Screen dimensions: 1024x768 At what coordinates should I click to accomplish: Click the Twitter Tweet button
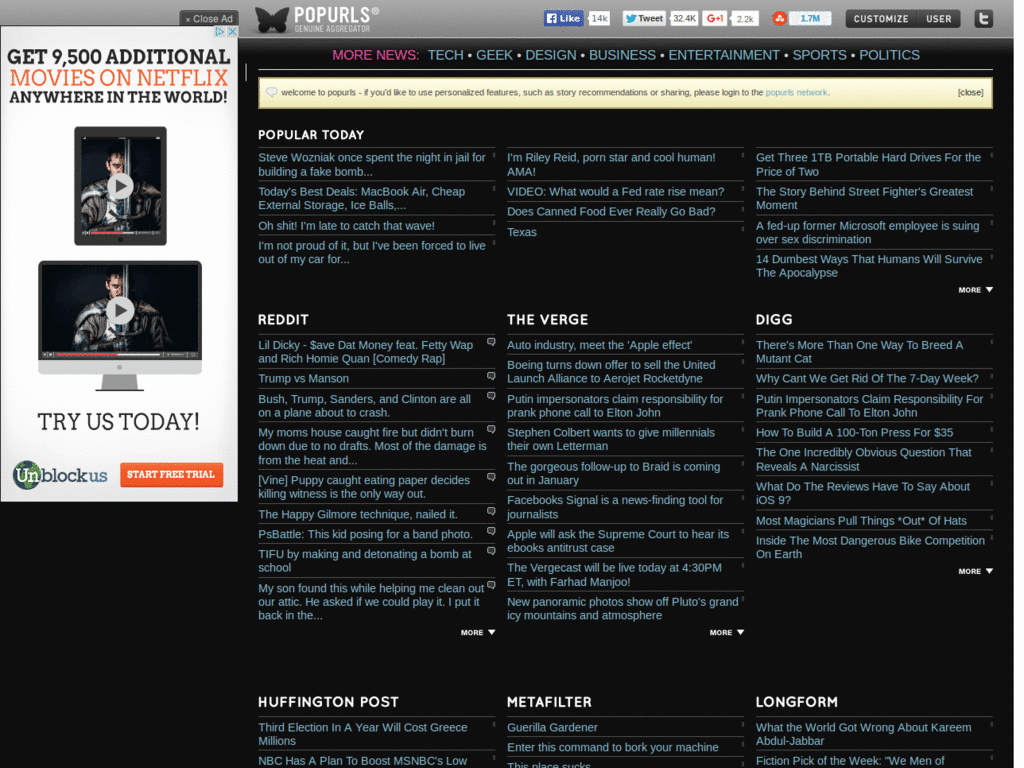[644, 18]
